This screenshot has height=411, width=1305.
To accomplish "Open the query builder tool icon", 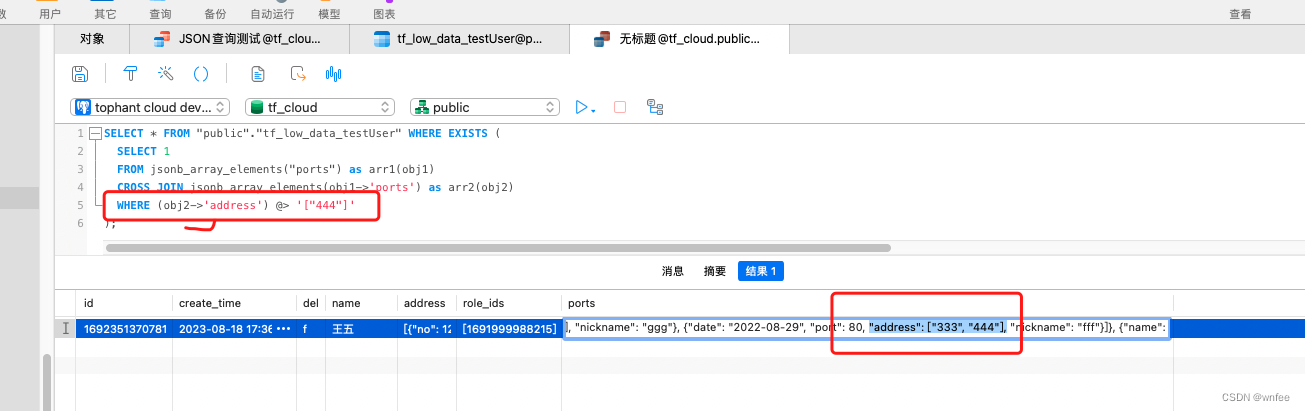I will coord(130,73).
